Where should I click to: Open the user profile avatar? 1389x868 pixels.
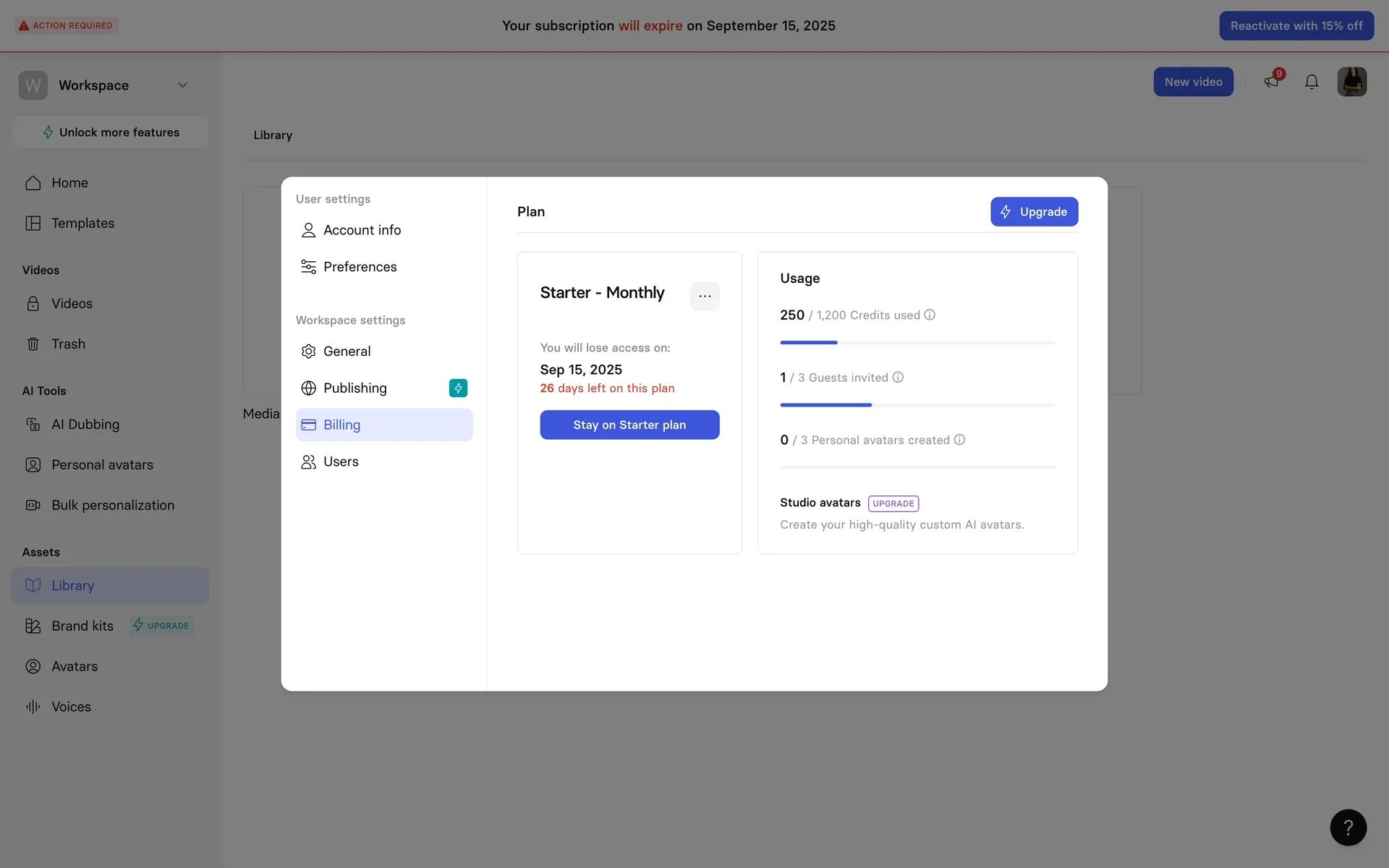coord(1351,82)
